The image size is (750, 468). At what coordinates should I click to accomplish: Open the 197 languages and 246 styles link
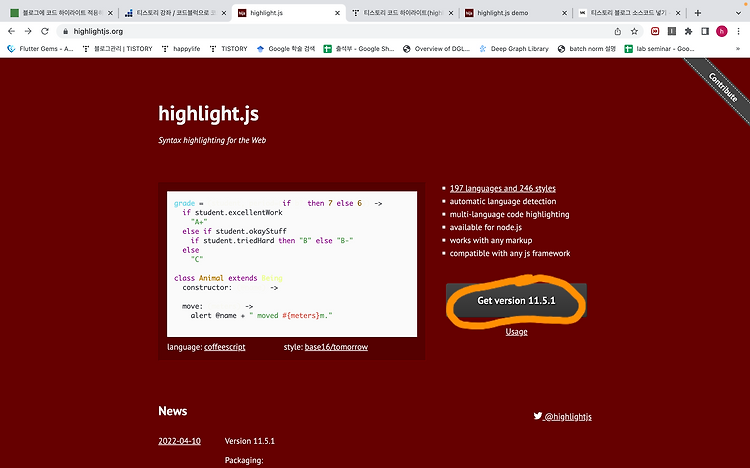pos(502,188)
